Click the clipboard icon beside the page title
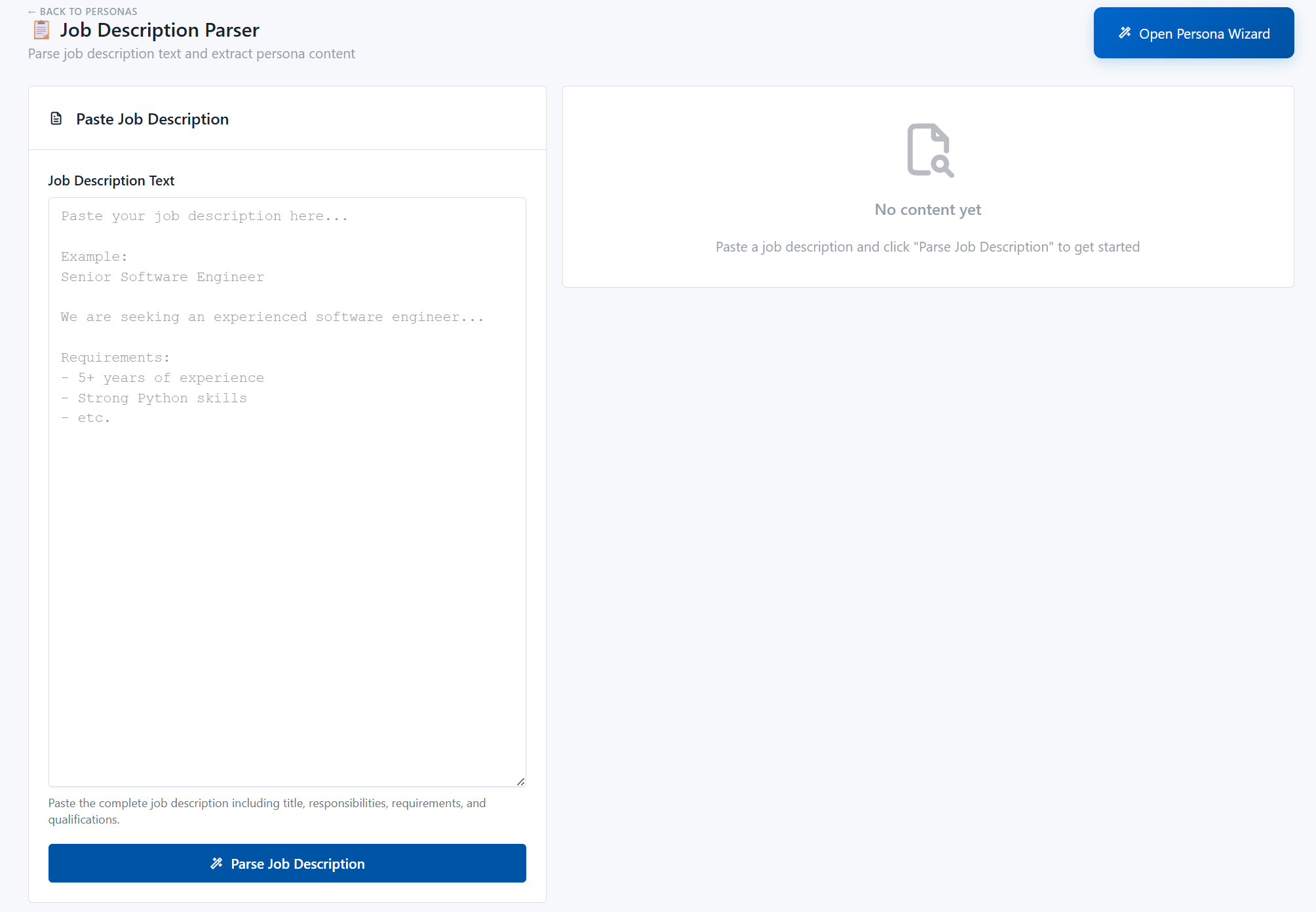Image resolution: width=1316 pixels, height=912 pixels. pyautogui.click(x=41, y=30)
